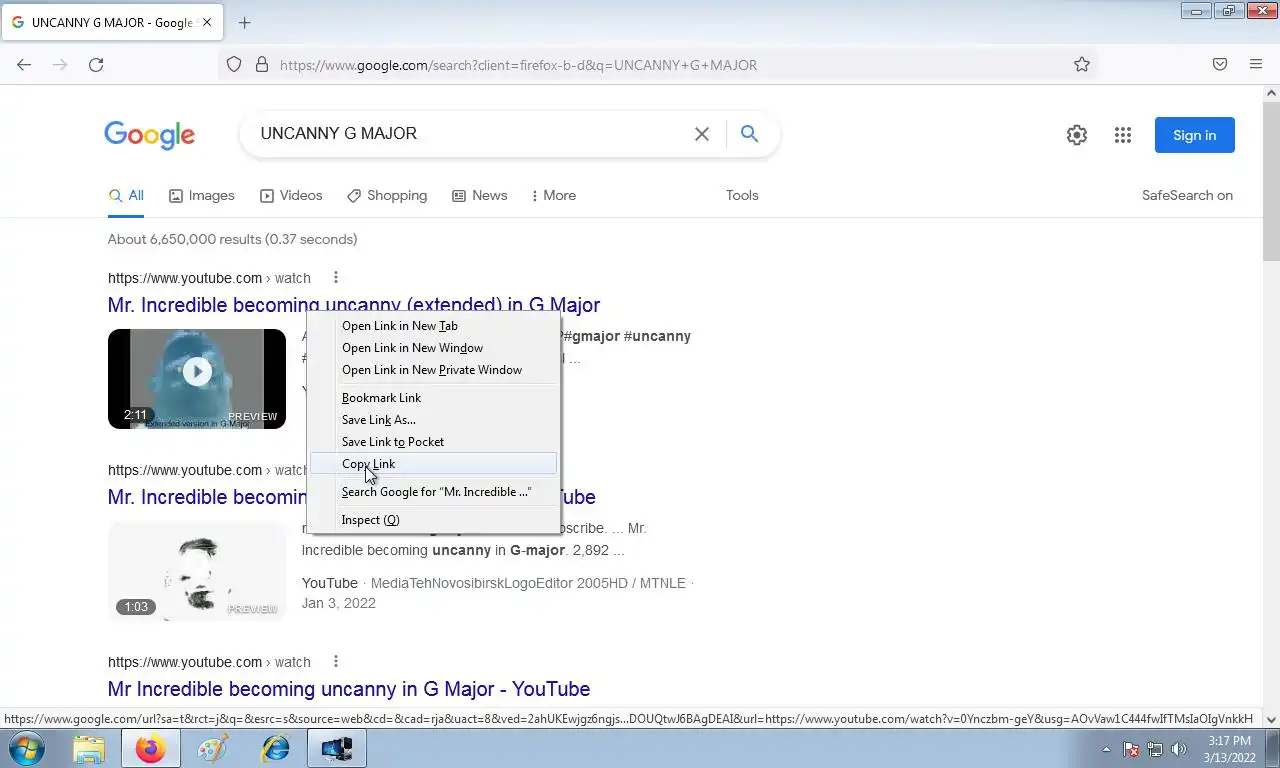
Task: Click the page scrollbar down arrow
Action: pyautogui.click(x=1271, y=719)
